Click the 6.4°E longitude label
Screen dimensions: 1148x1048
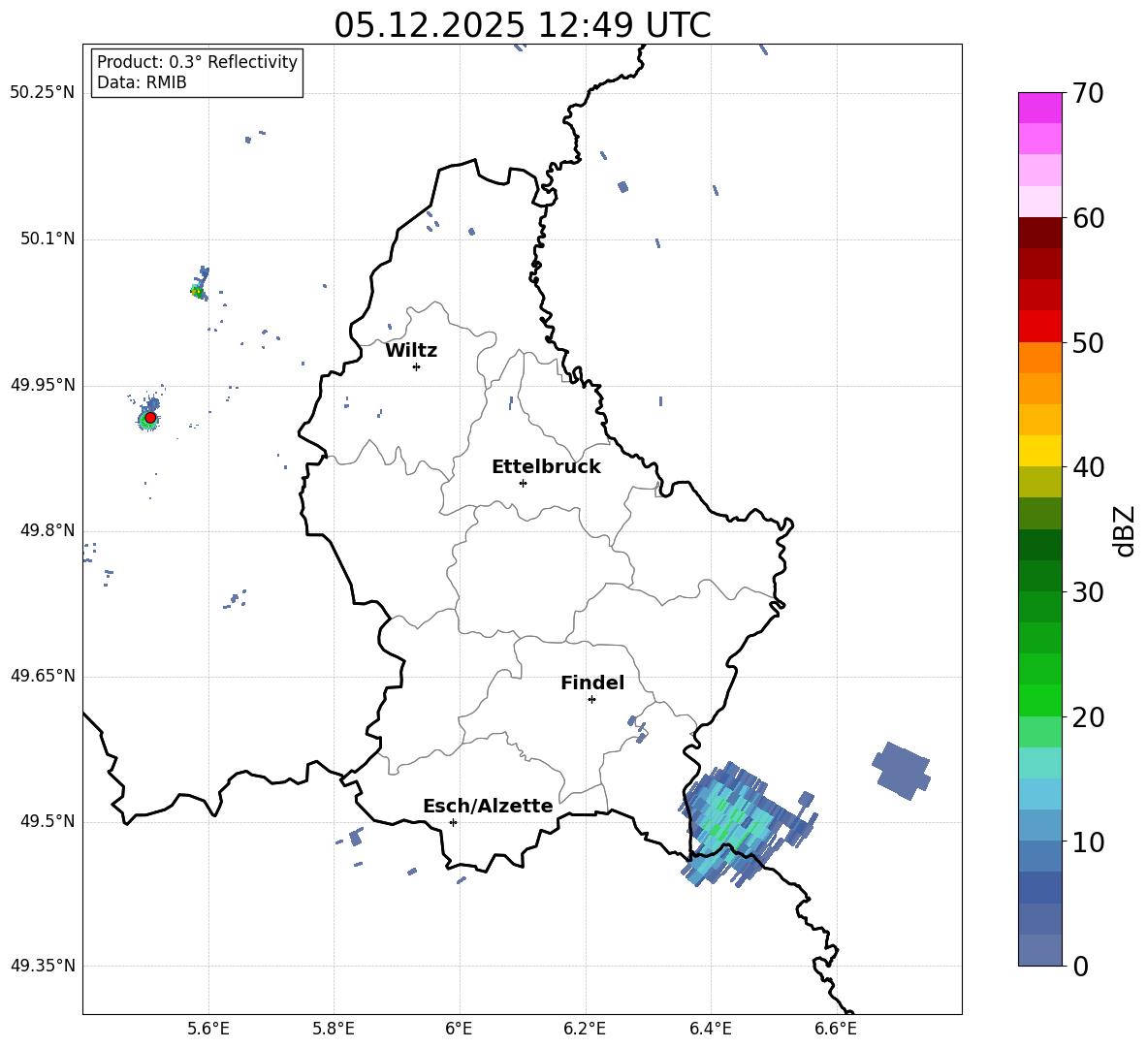pyautogui.click(x=710, y=1029)
